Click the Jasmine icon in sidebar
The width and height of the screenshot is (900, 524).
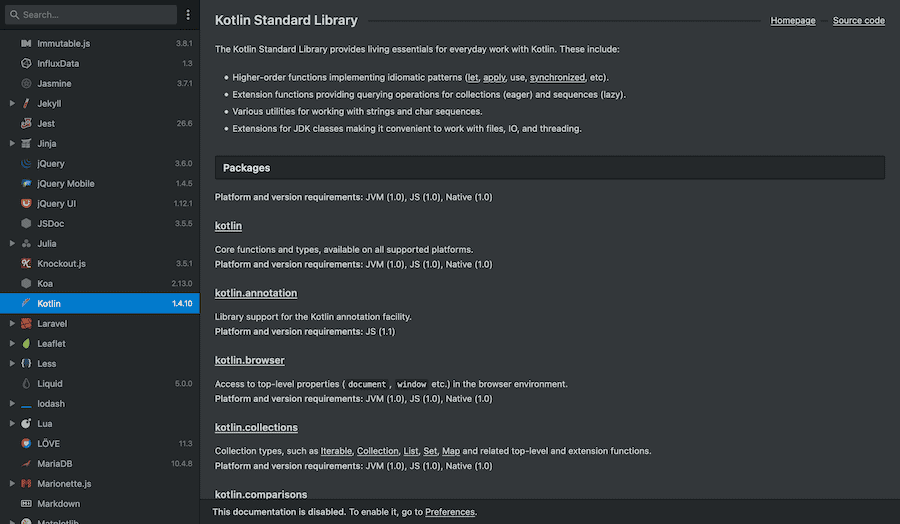click(26, 84)
